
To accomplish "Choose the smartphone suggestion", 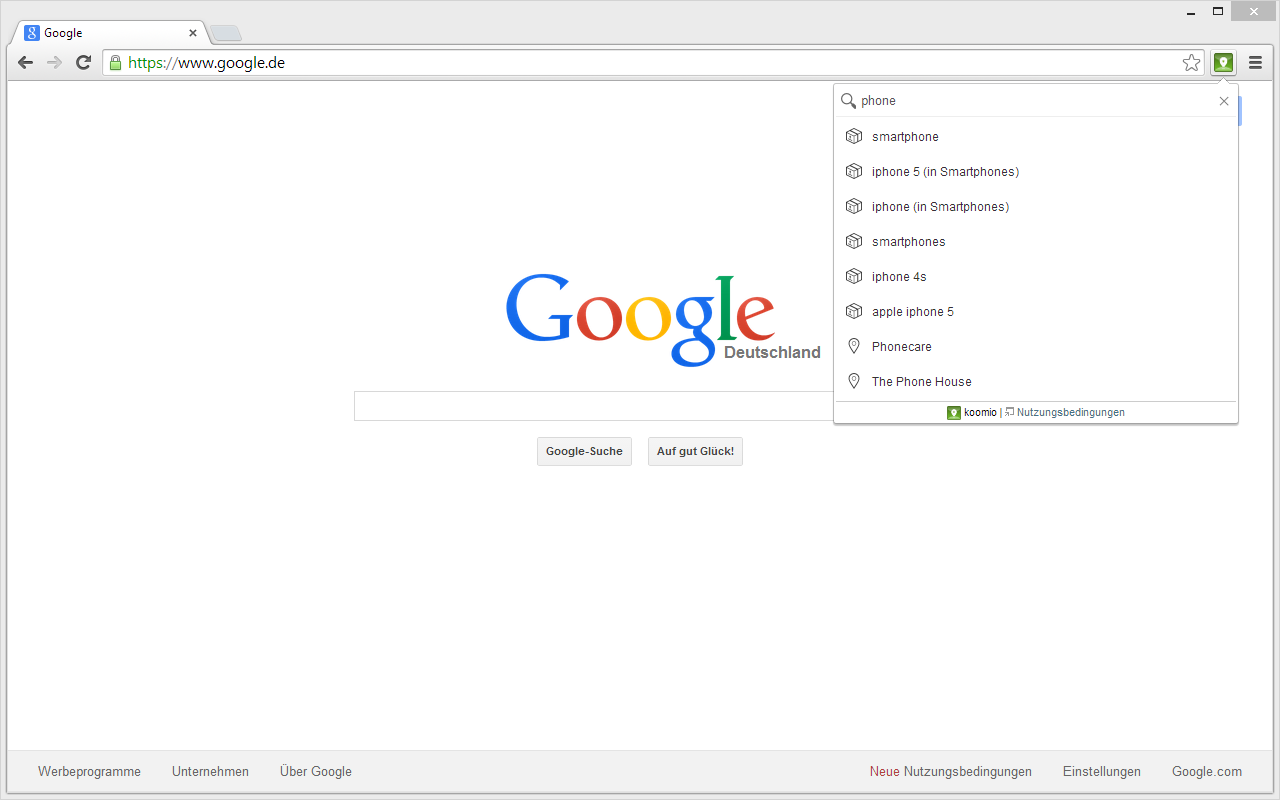I will [x=1036, y=136].
